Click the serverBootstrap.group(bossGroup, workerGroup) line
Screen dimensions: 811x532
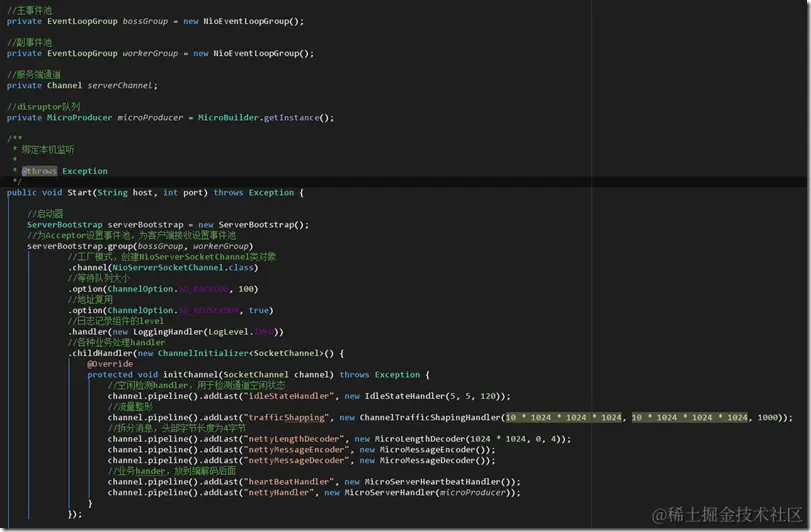[x=140, y=246]
